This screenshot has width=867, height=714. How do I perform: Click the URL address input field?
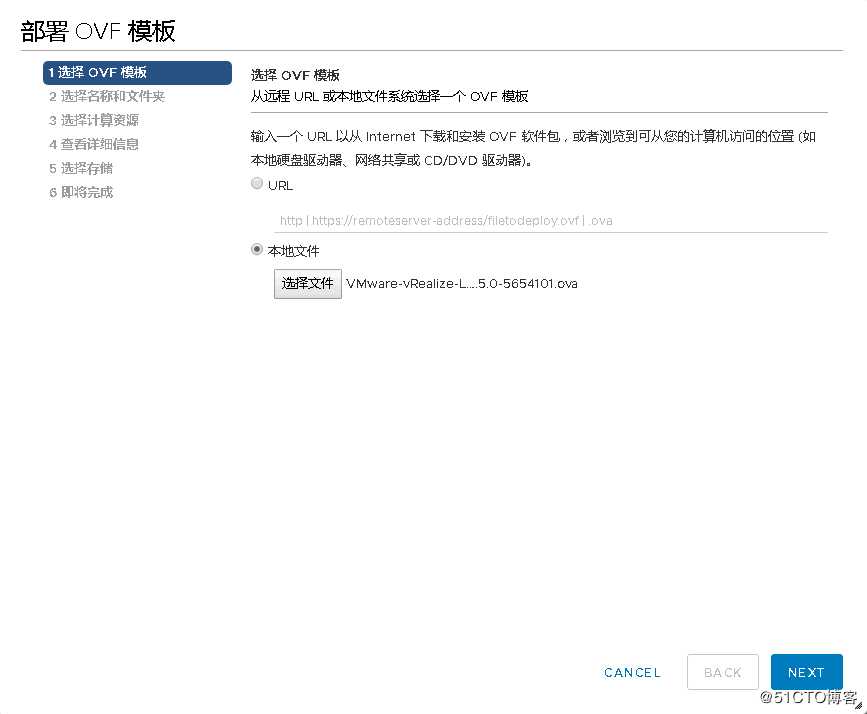click(551, 221)
